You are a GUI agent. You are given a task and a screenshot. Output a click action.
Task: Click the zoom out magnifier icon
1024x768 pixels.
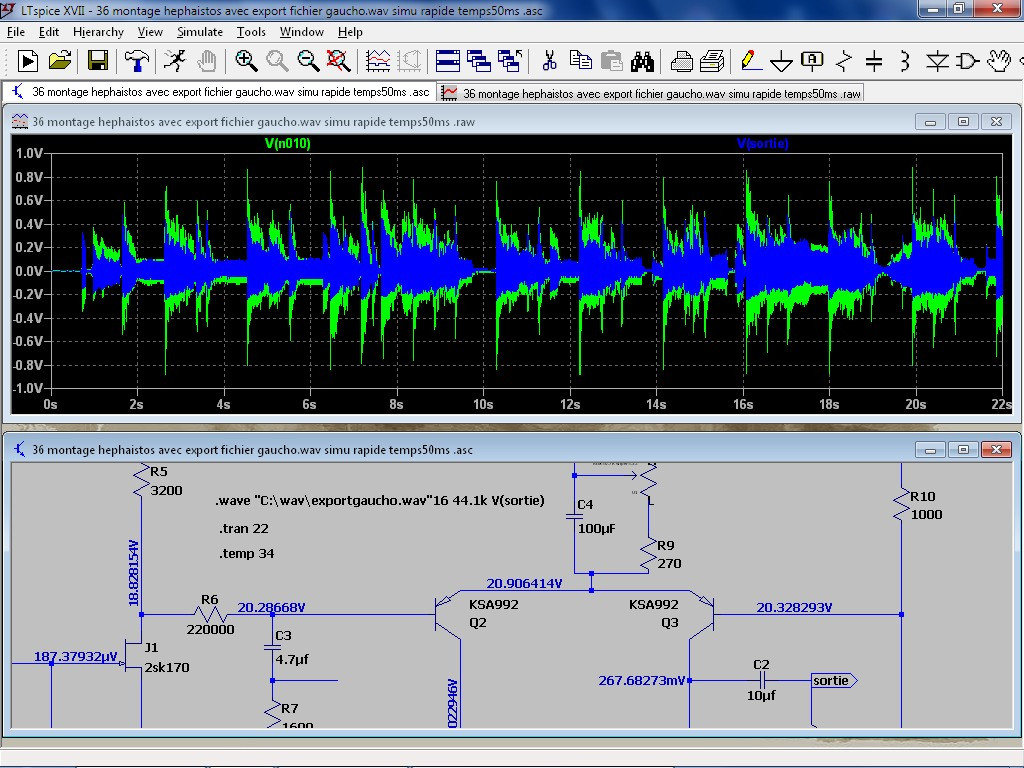click(x=309, y=62)
